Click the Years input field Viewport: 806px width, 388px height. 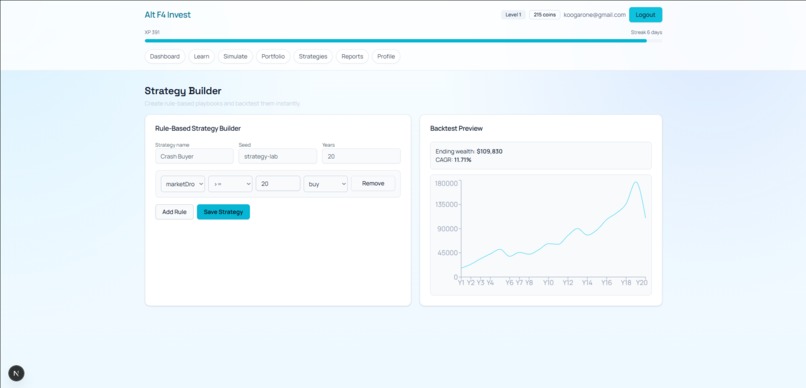[361, 156]
